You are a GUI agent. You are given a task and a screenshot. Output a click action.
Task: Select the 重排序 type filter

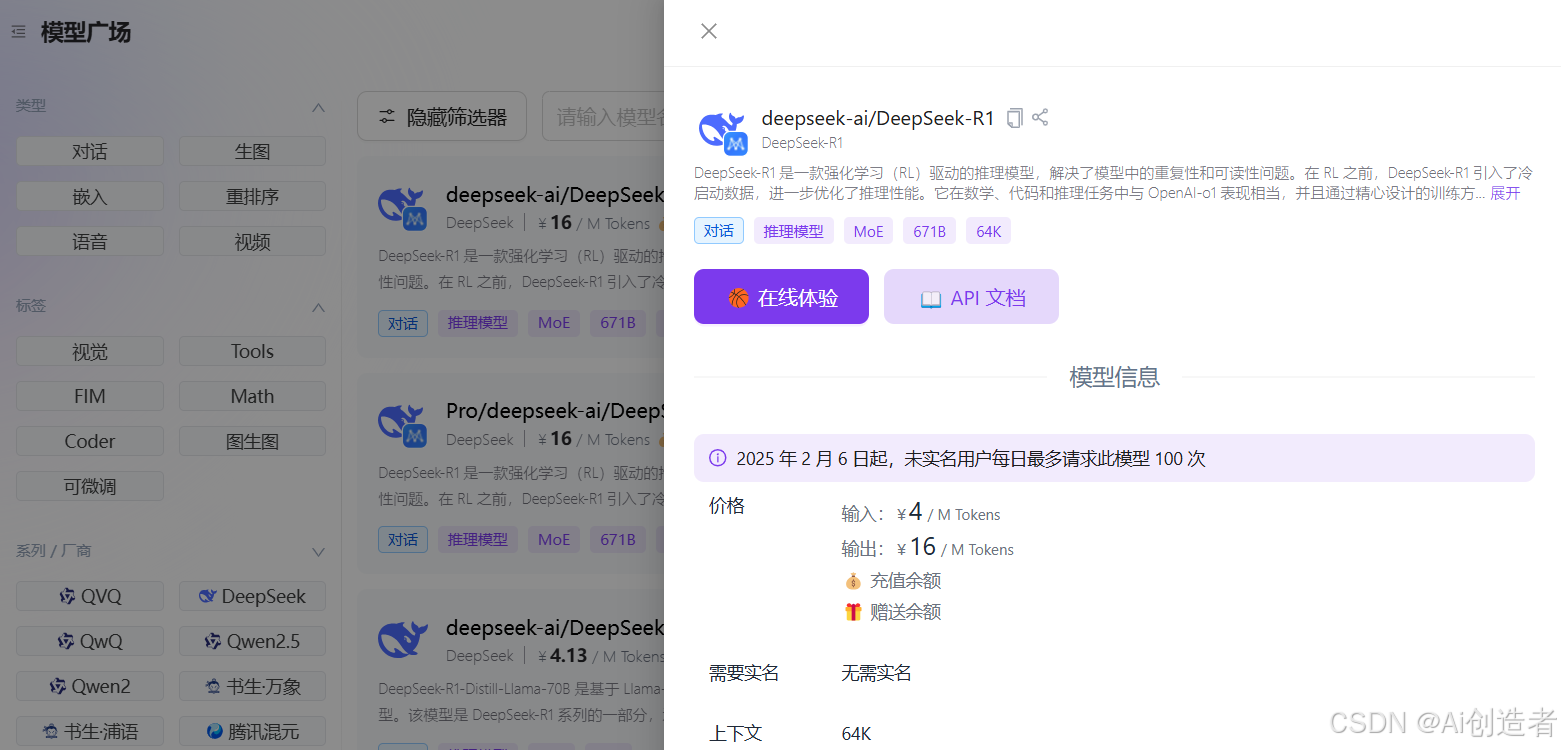pyautogui.click(x=252, y=196)
